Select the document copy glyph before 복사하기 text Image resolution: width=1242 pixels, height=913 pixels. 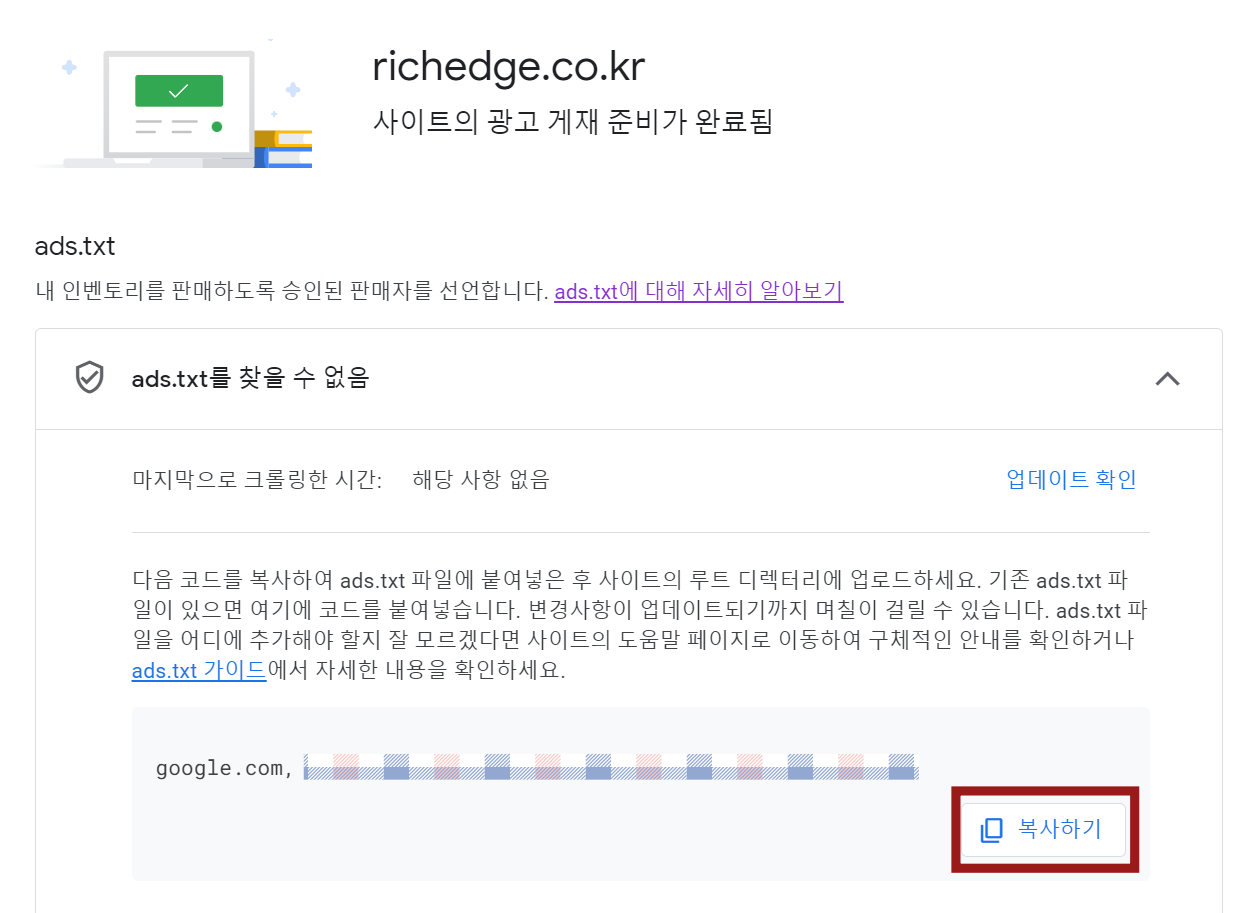click(991, 829)
